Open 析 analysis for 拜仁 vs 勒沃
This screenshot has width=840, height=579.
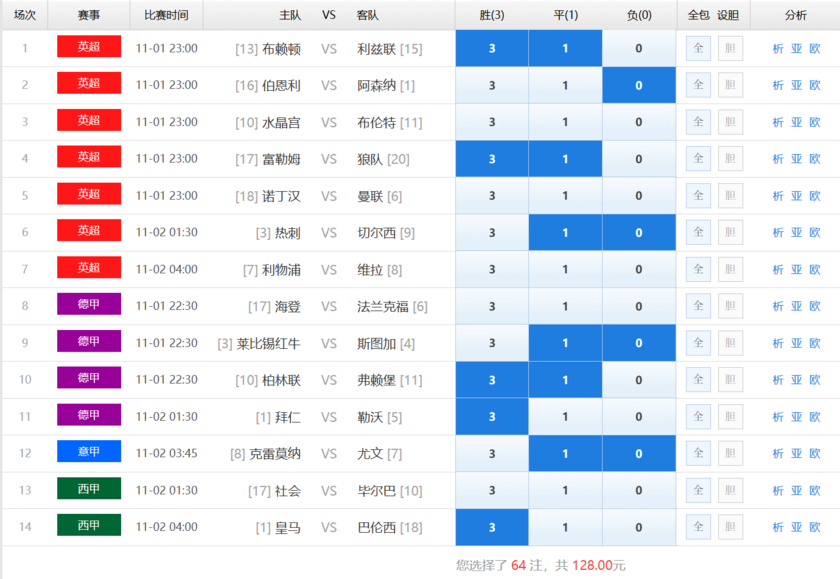point(778,416)
